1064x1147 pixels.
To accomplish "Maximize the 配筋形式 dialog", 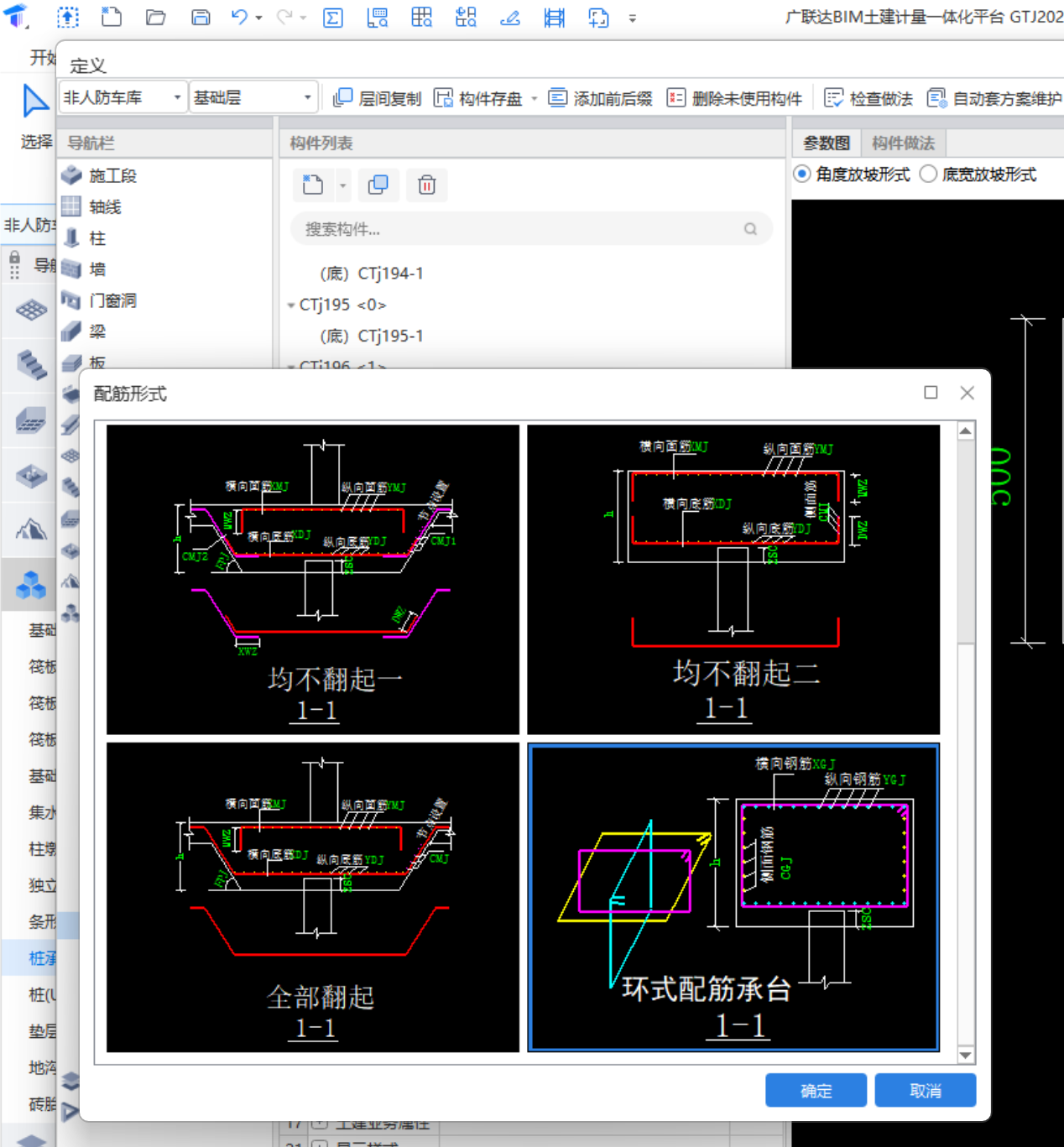I will click(x=931, y=393).
